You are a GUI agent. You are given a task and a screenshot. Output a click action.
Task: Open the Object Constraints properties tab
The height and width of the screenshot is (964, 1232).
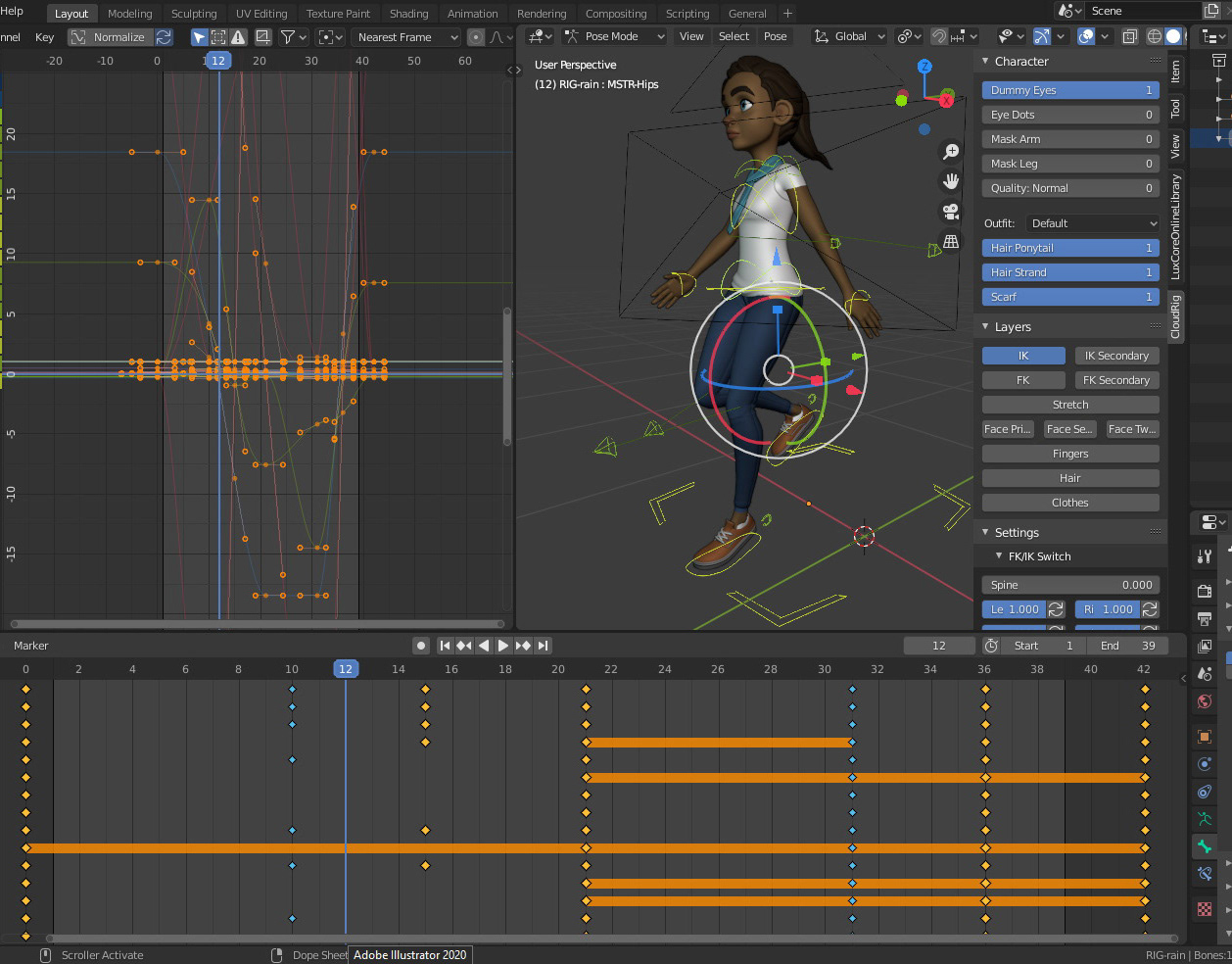(x=1205, y=791)
